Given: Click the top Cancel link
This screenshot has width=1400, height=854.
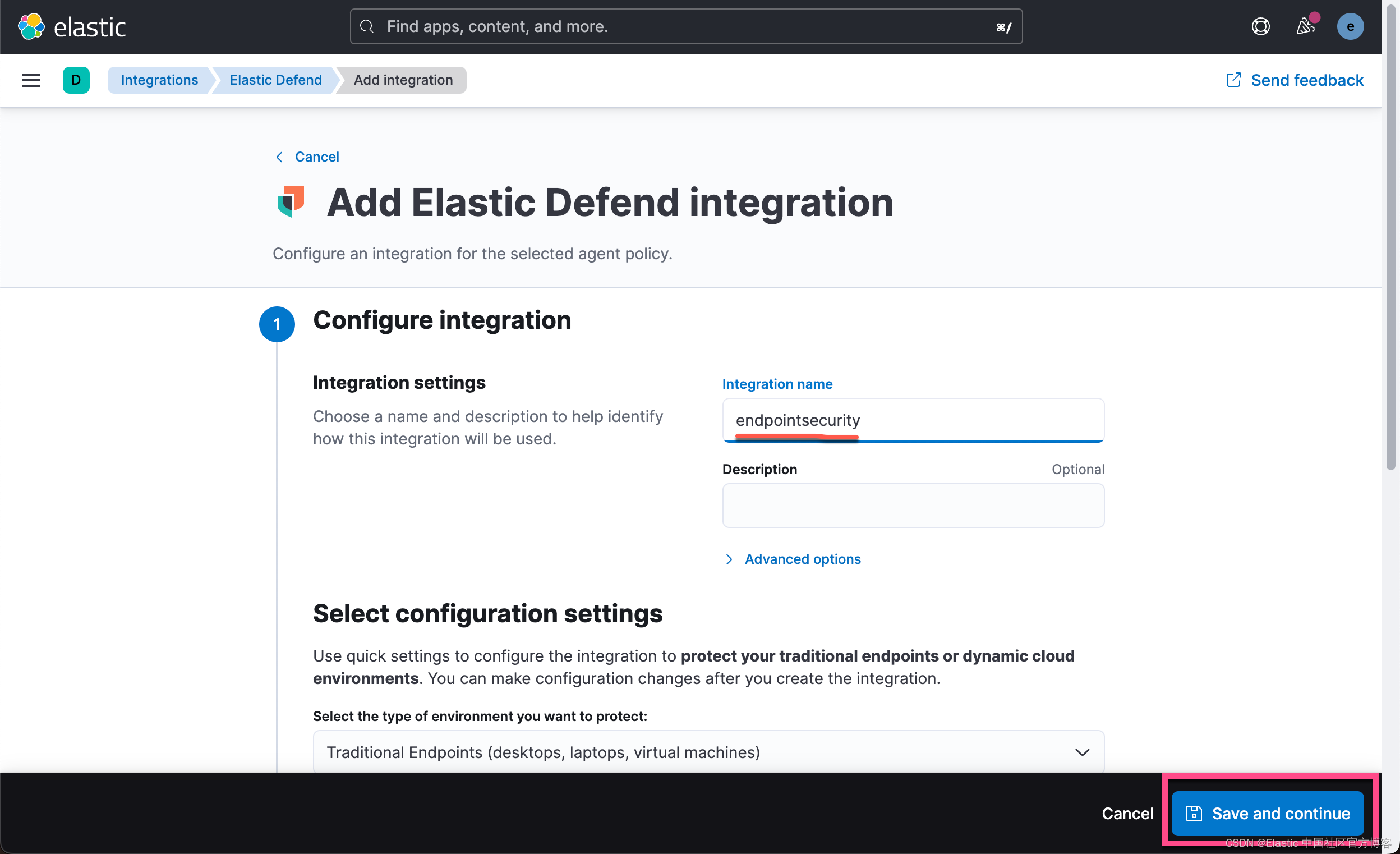Looking at the screenshot, I should click(316, 157).
